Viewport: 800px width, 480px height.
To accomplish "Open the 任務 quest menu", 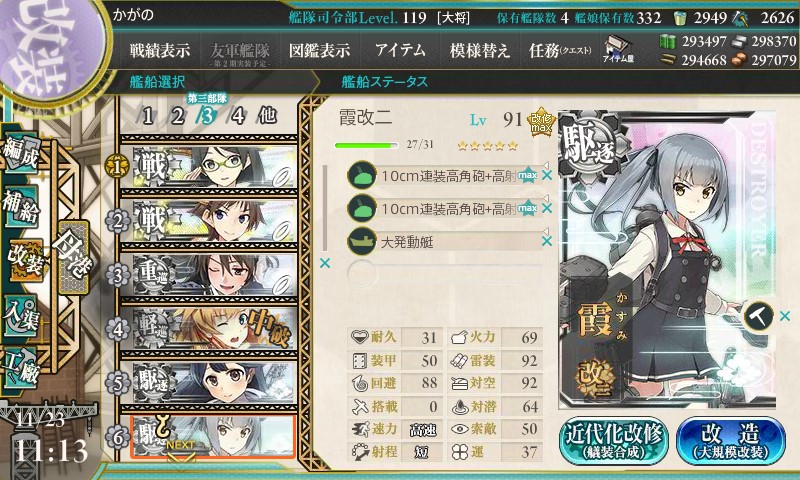I will click(560, 50).
